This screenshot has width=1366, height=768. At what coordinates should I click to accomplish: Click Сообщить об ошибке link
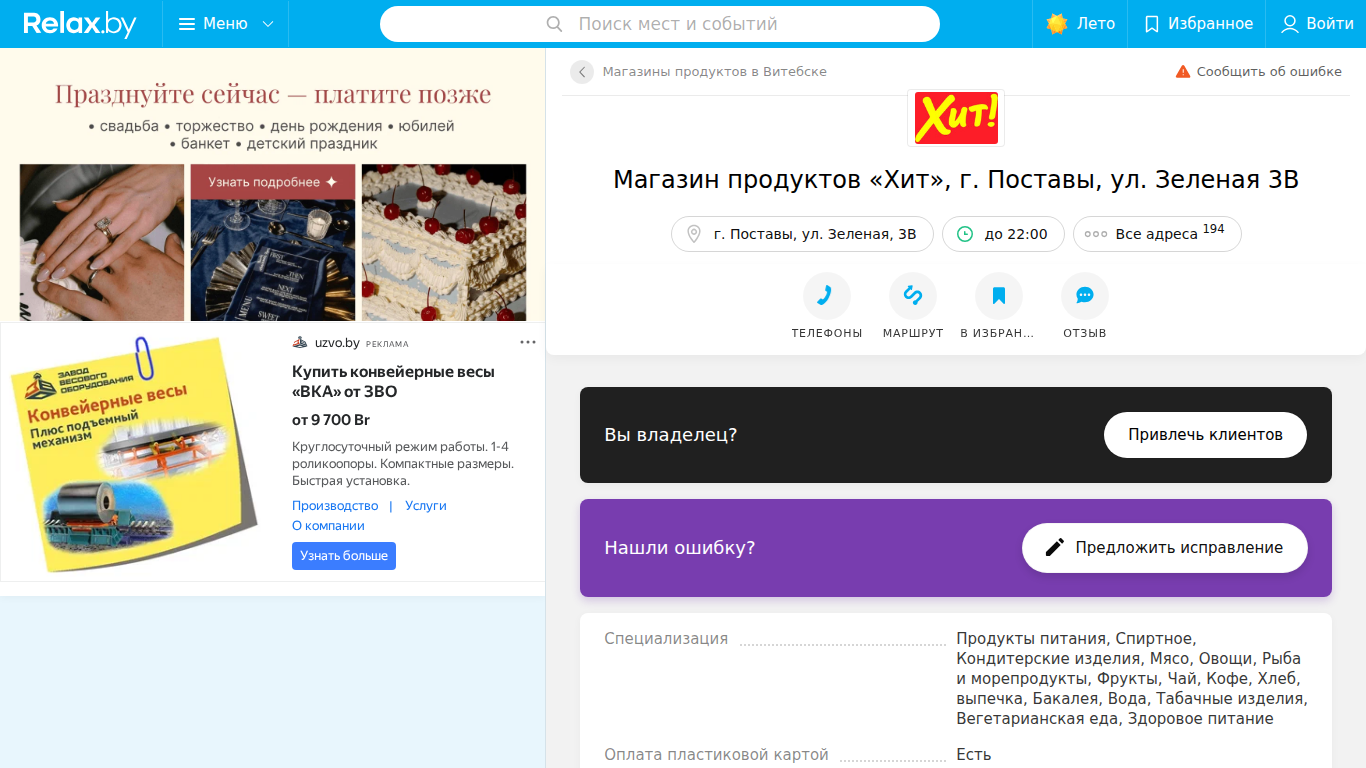tap(1269, 72)
